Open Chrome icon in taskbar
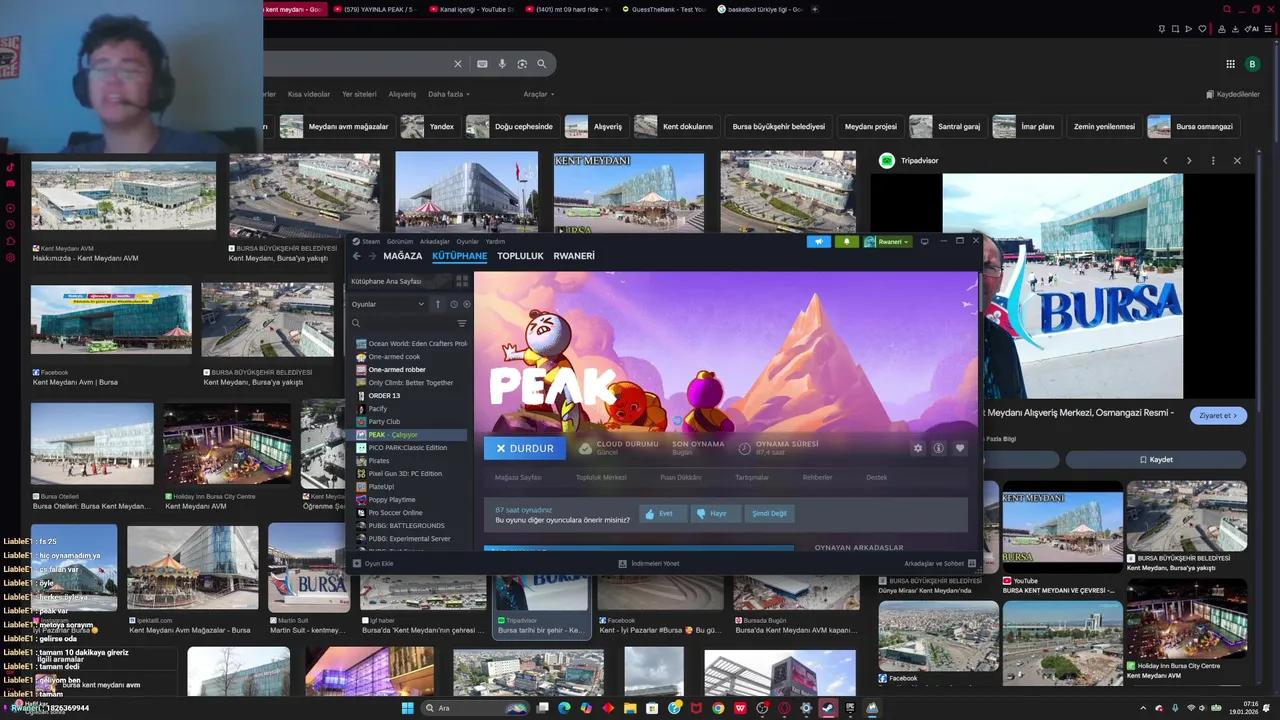Image resolution: width=1280 pixels, height=720 pixels. pos(718,708)
